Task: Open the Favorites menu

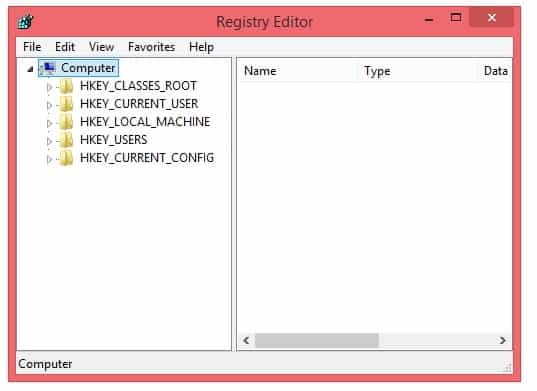Action: 151,47
